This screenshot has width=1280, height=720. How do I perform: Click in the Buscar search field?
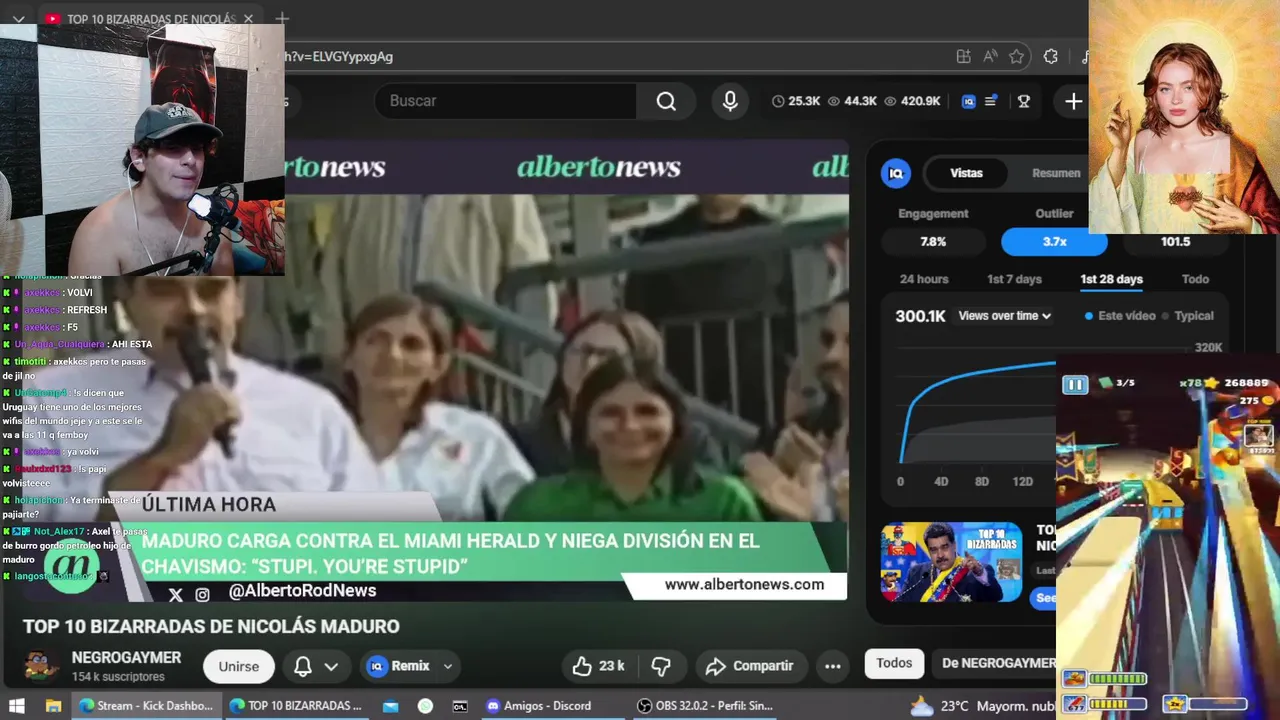click(505, 101)
